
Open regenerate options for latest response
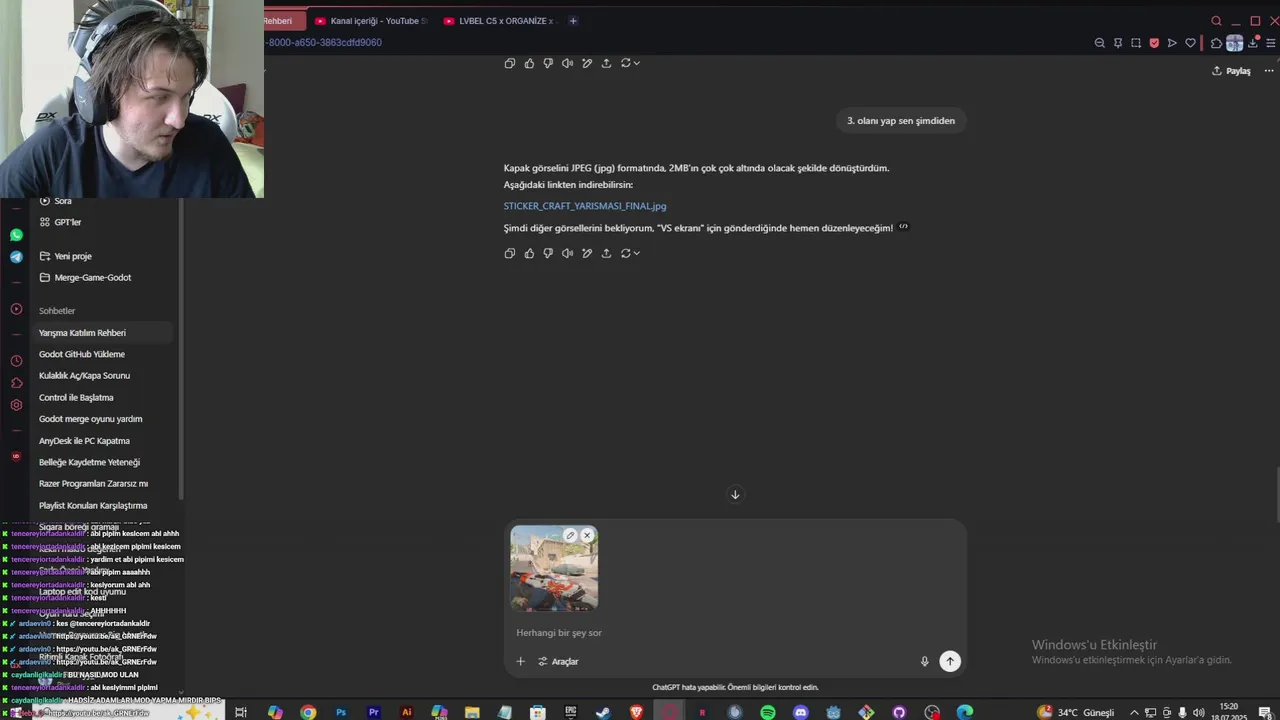pyautogui.click(x=630, y=253)
